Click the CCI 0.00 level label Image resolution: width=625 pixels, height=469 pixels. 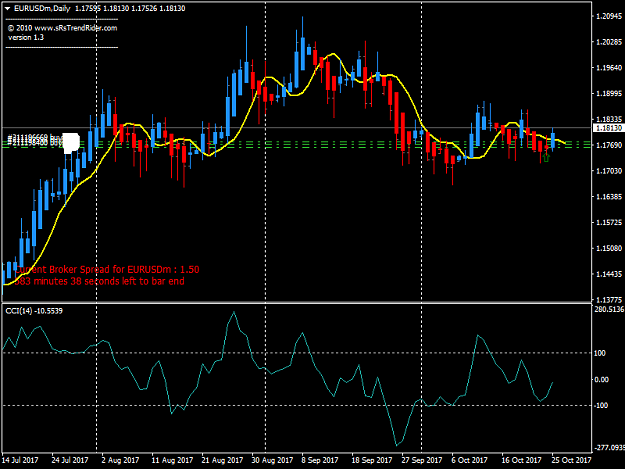click(601, 380)
